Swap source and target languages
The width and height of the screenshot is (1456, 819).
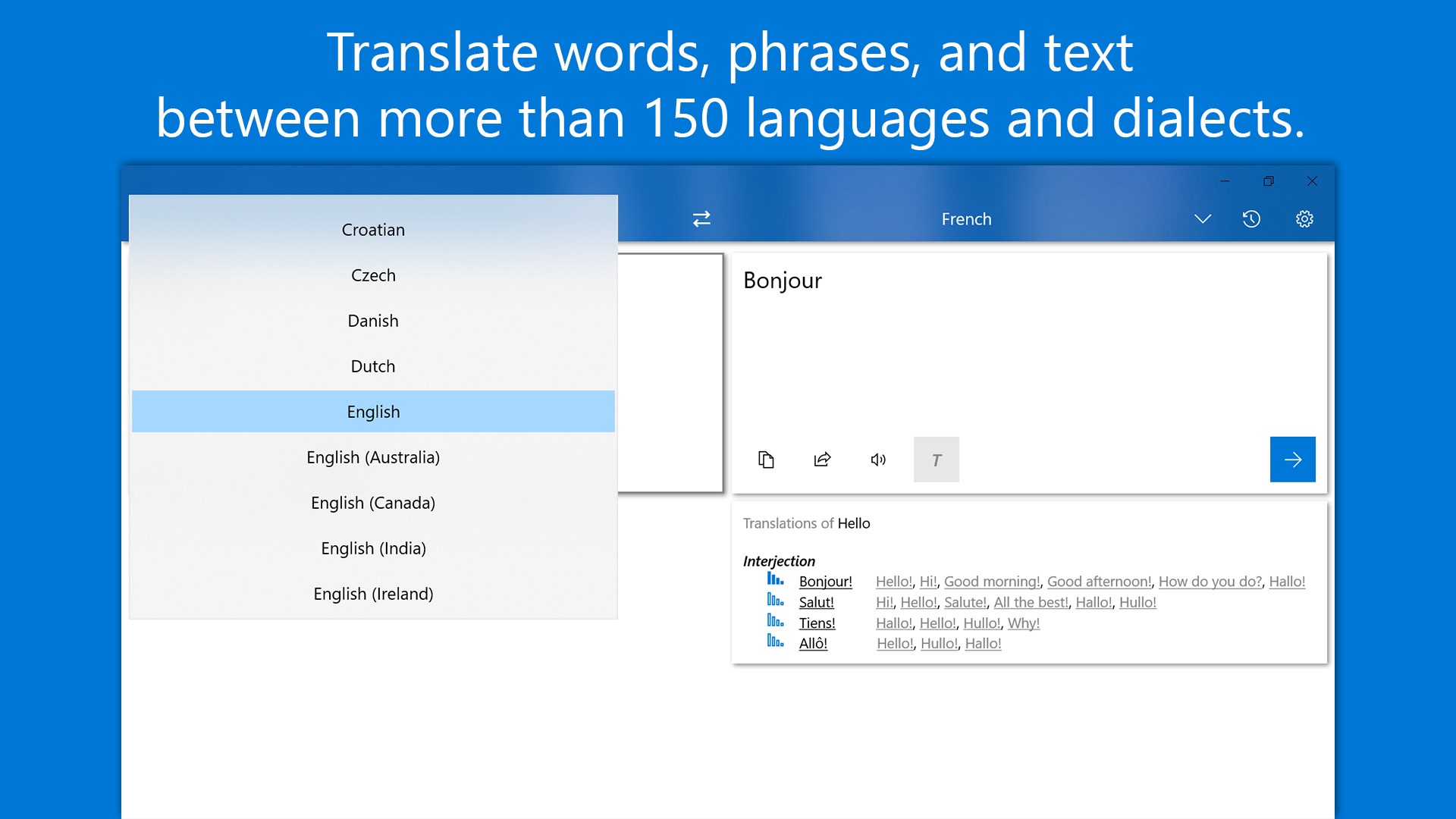click(701, 219)
